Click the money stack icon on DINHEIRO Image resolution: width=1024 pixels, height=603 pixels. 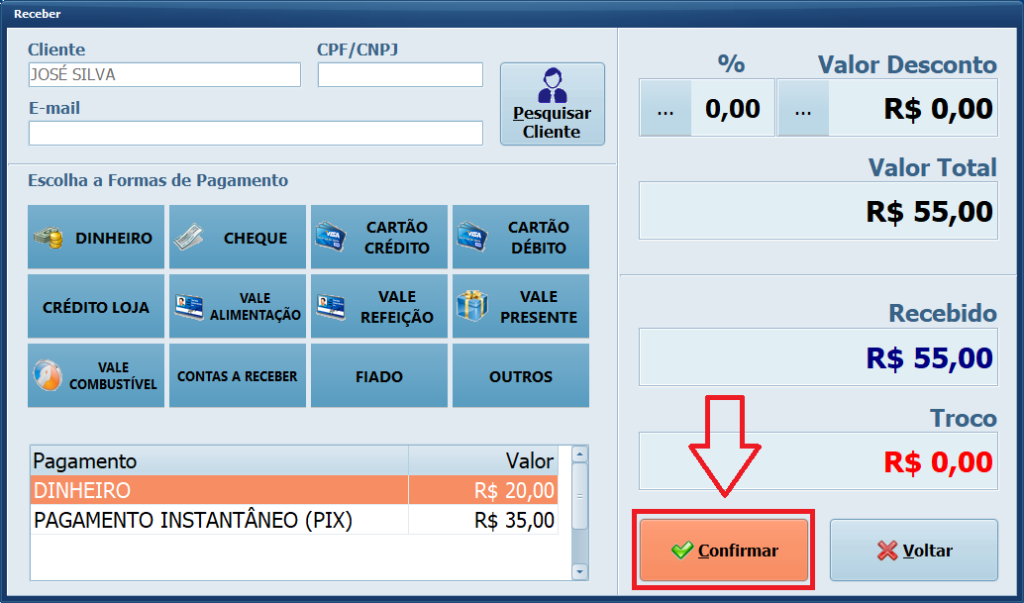(x=49, y=238)
